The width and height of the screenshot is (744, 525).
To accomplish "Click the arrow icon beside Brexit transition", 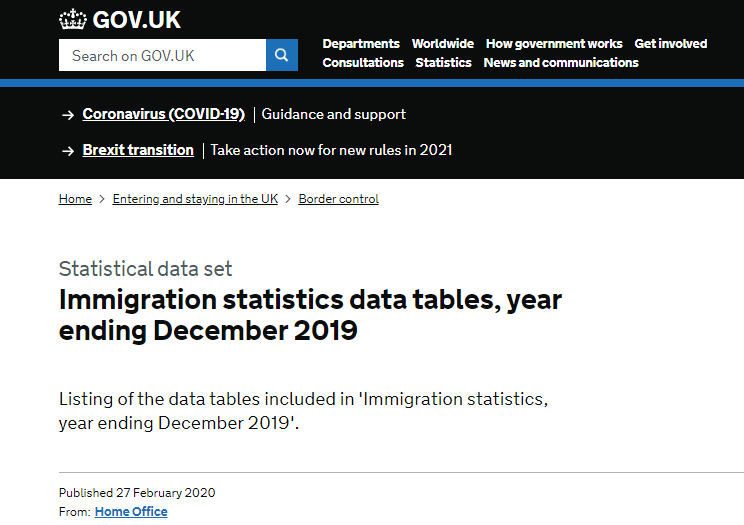I will pyautogui.click(x=68, y=151).
